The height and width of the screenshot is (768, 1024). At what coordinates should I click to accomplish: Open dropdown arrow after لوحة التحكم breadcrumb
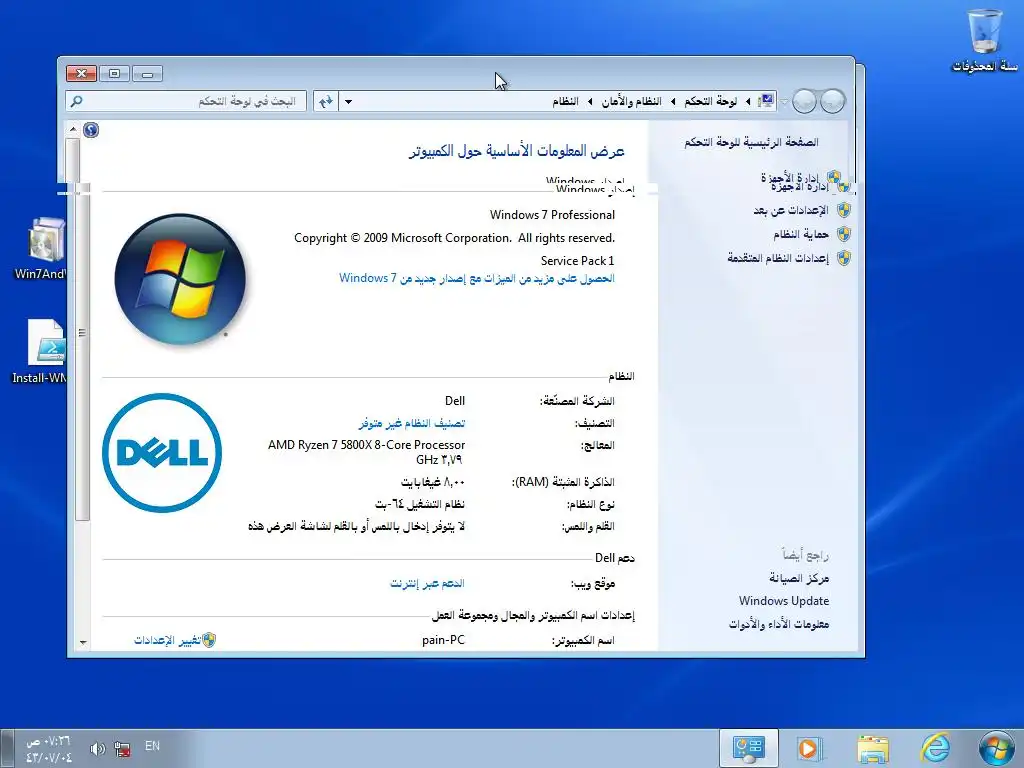673,101
